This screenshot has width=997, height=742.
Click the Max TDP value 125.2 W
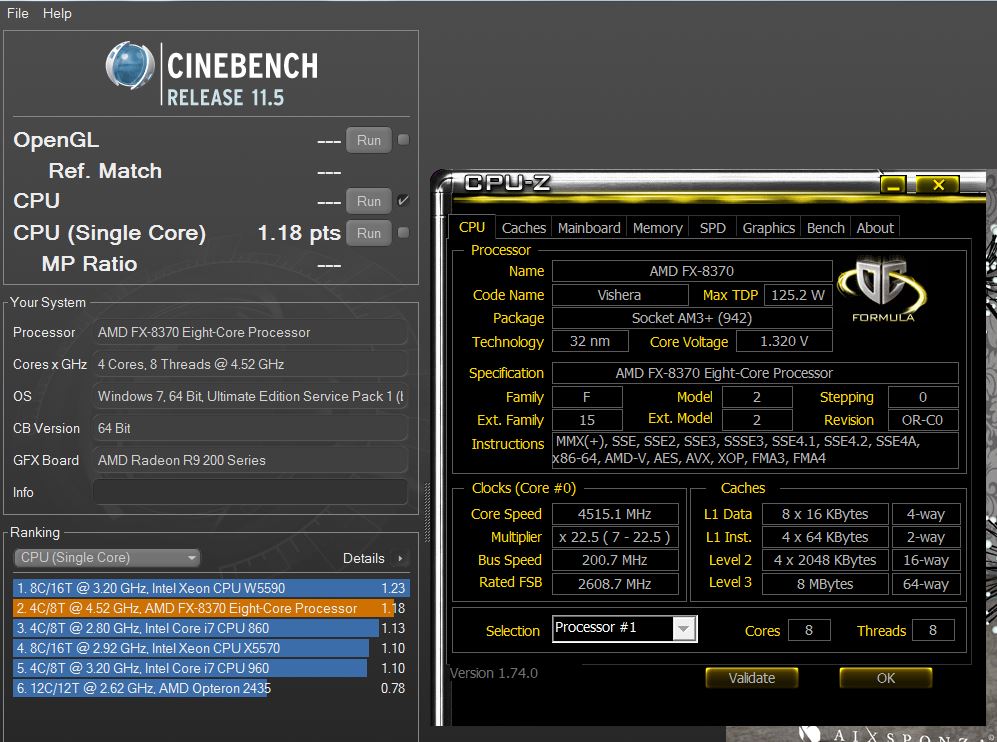pos(798,295)
